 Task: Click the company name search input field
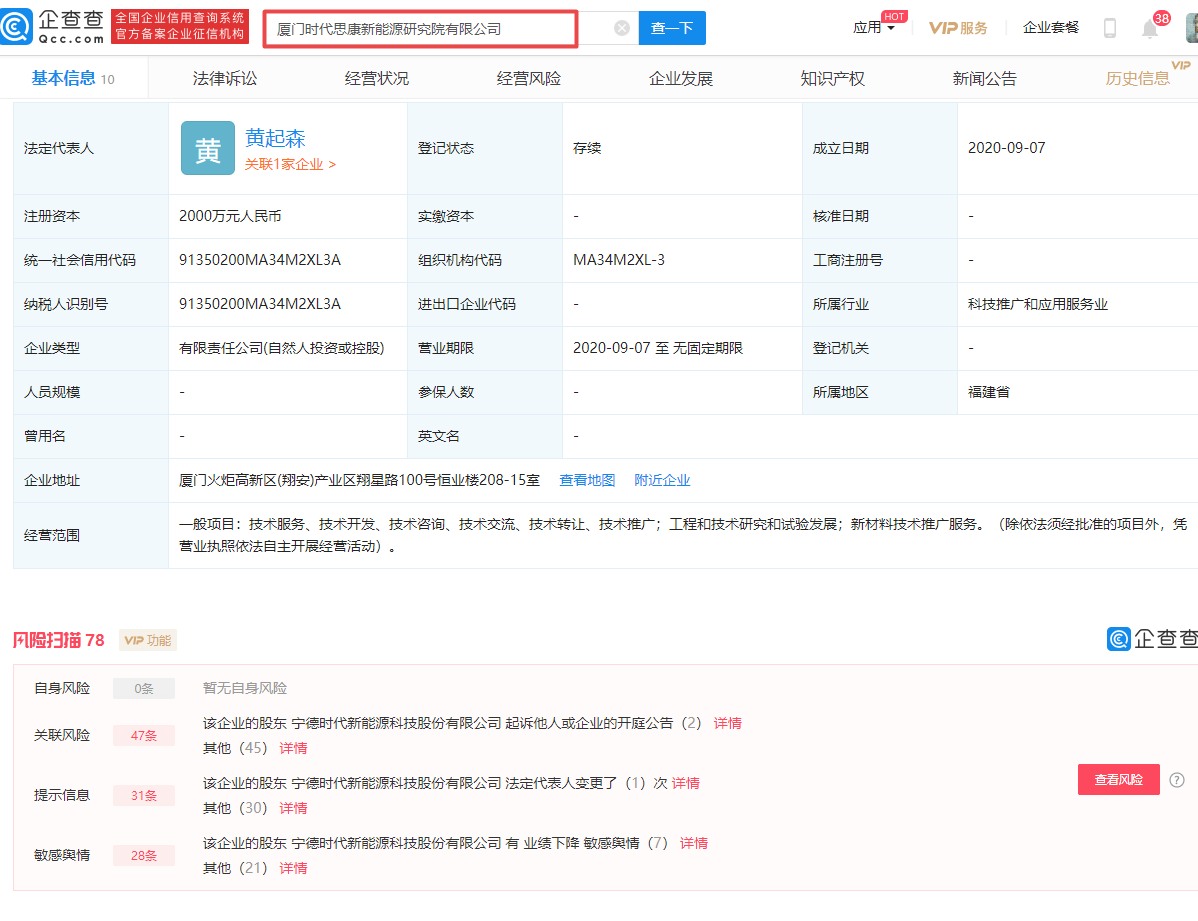pos(420,28)
